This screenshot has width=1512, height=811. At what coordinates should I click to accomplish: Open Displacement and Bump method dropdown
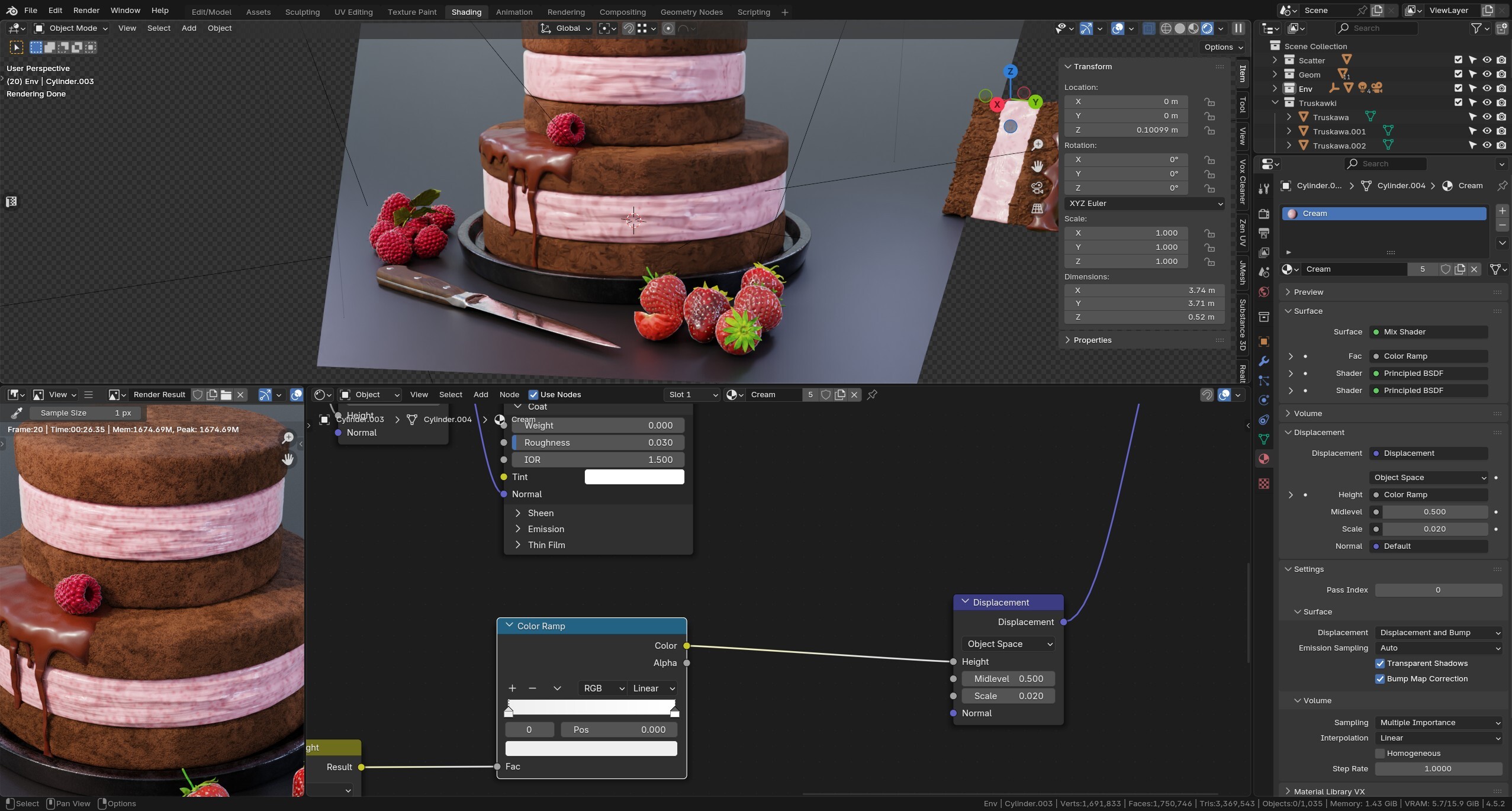[1438, 633]
